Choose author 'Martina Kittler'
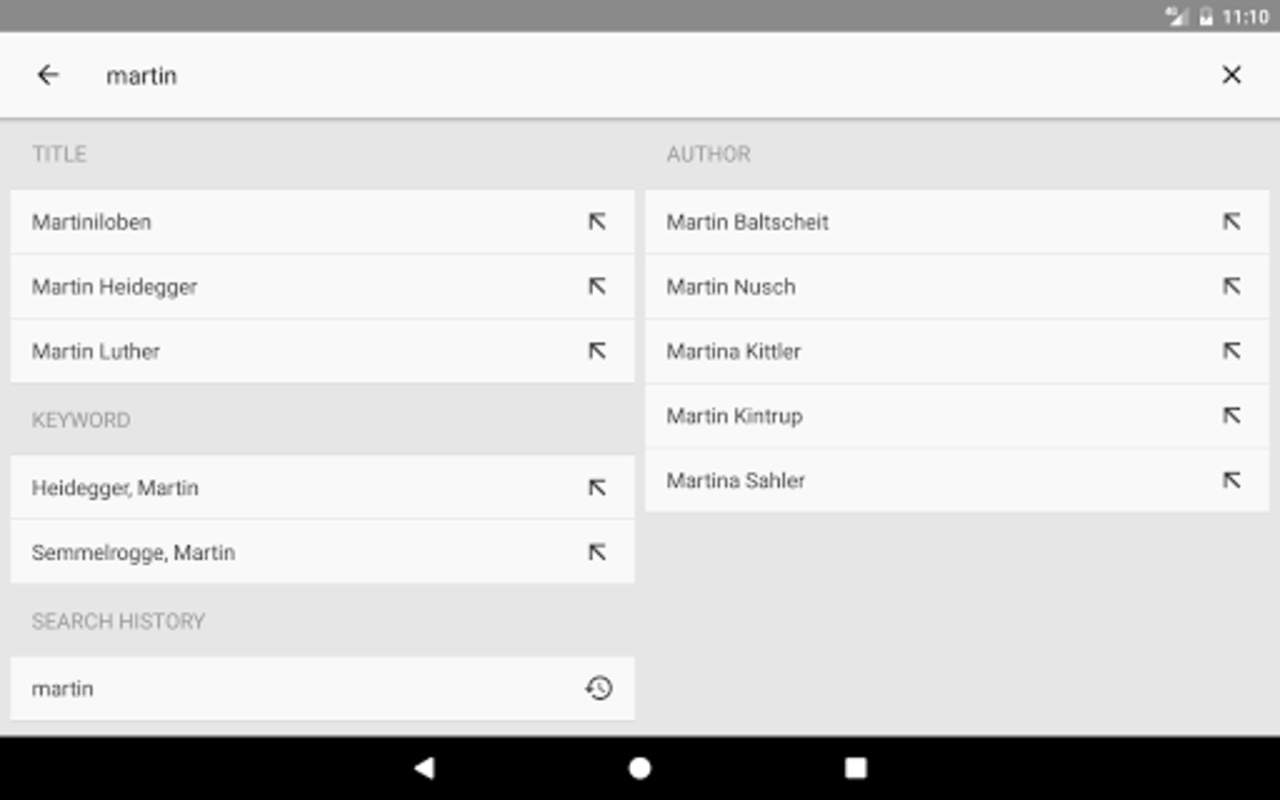This screenshot has width=1280, height=800. click(957, 351)
